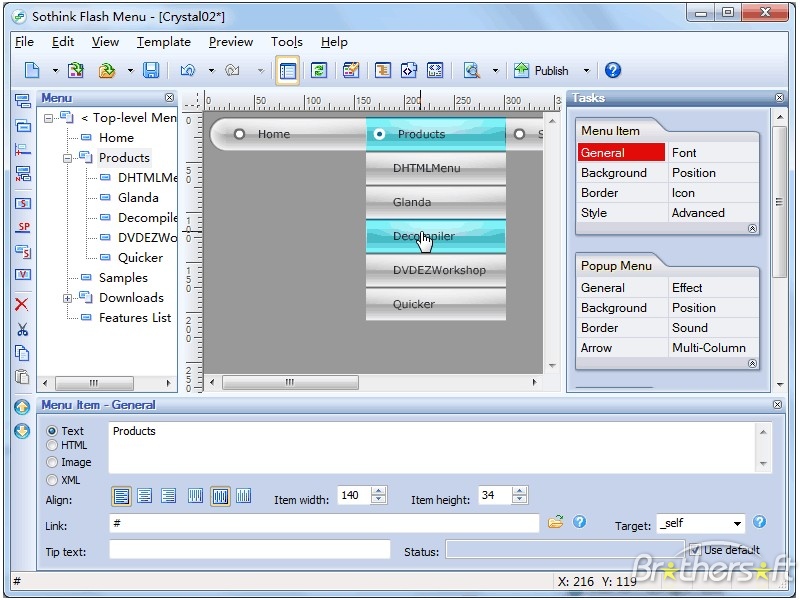The height and width of the screenshot is (600, 800).
Task: Click the blue Help question mark in toolbar
Action: [x=613, y=70]
